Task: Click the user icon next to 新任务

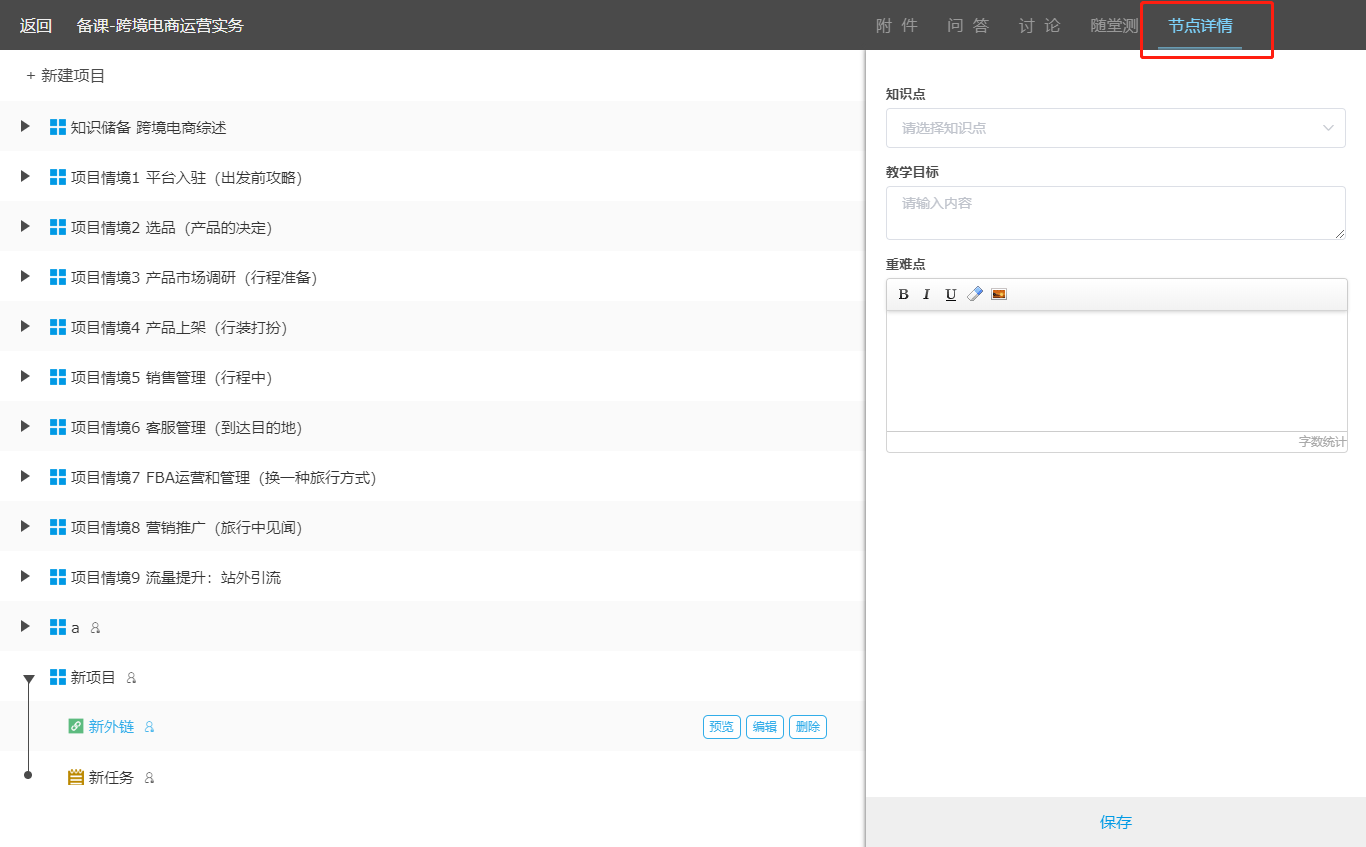Action: pyautogui.click(x=149, y=778)
